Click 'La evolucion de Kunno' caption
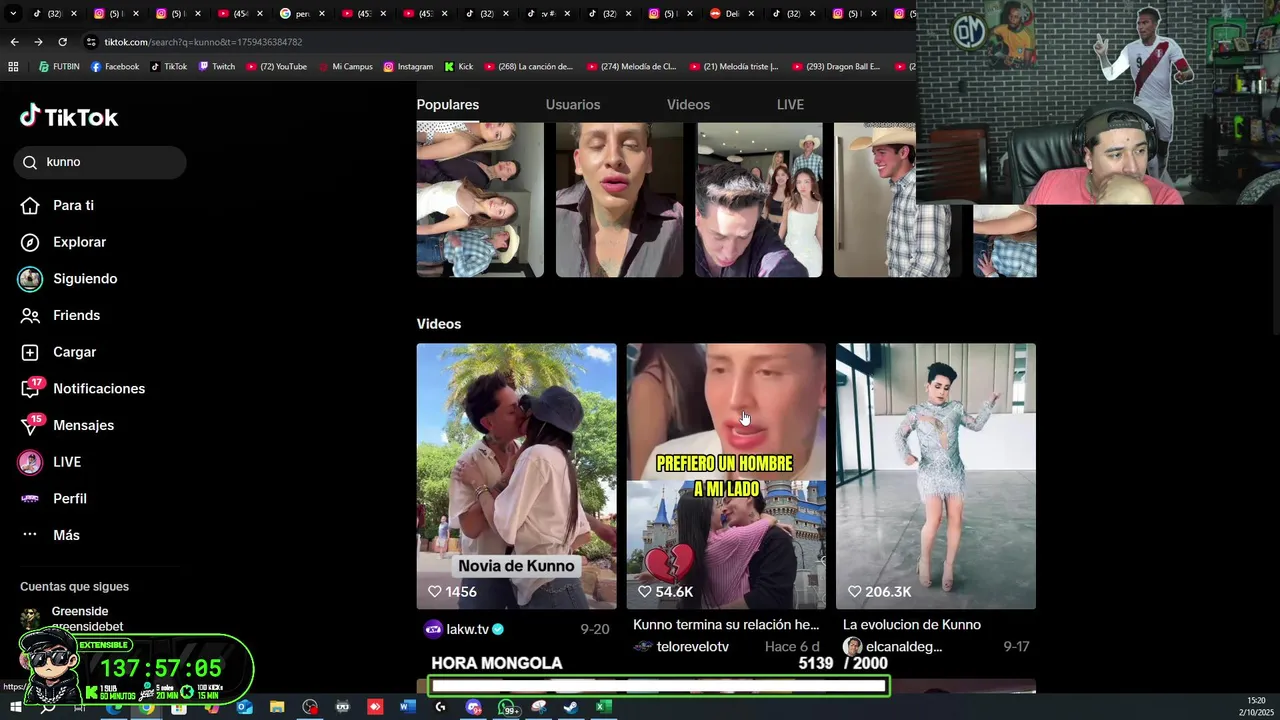 (x=912, y=625)
